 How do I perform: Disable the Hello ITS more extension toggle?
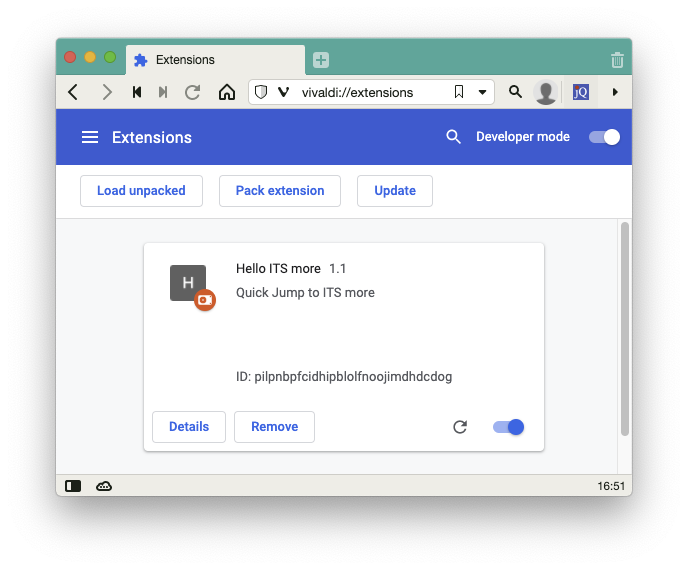[509, 427]
